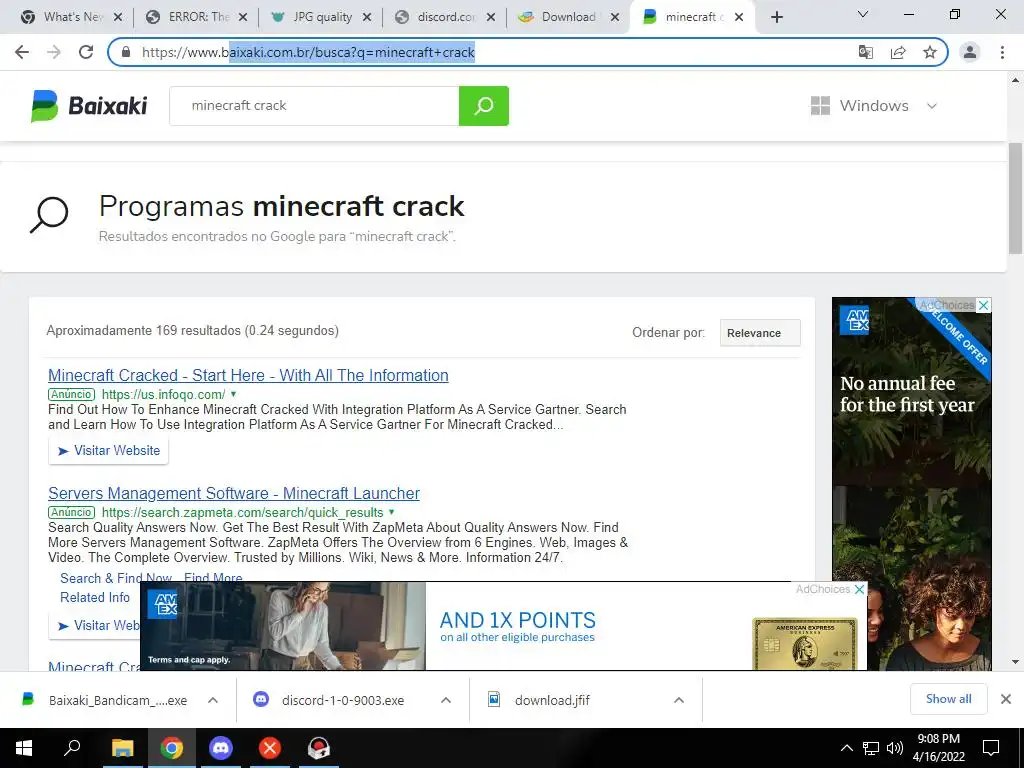Share this page icon
Viewport: 1024px width, 768px height.
[x=898, y=52]
